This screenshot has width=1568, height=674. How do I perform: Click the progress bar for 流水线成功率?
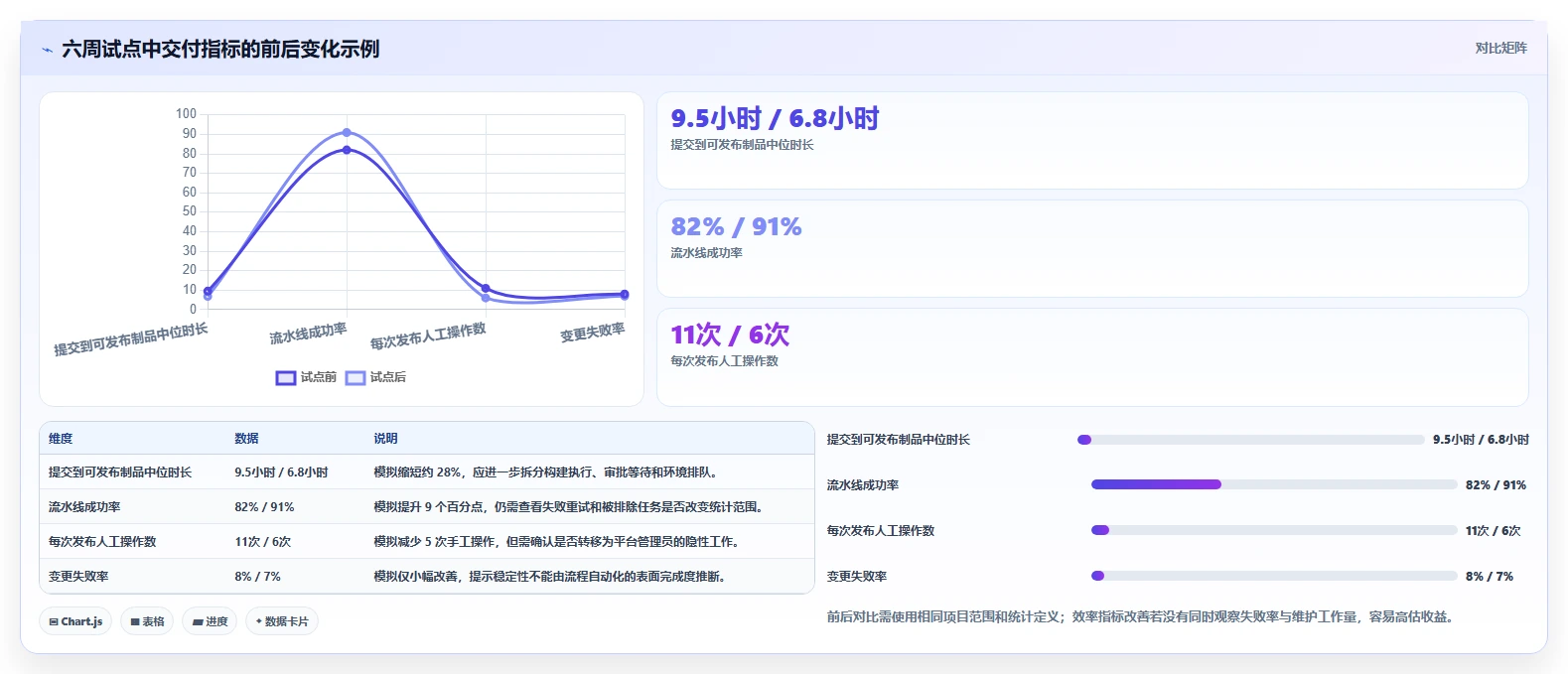(x=1274, y=484)
